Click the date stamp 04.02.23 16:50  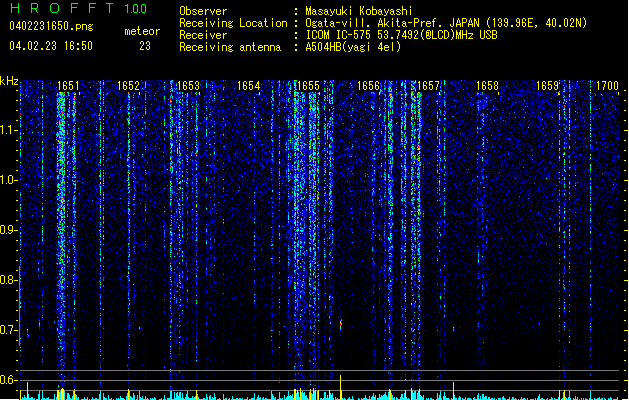[x=51, y=46]
